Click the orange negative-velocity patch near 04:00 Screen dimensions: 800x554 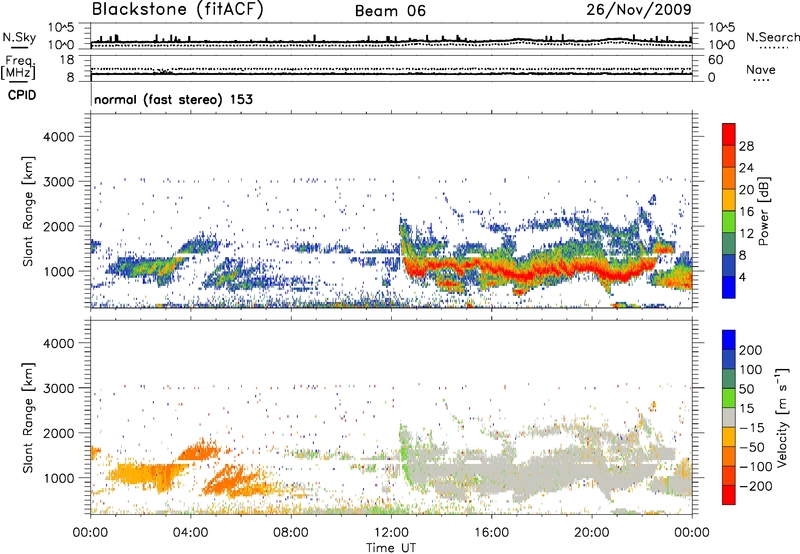pos(199,451)
